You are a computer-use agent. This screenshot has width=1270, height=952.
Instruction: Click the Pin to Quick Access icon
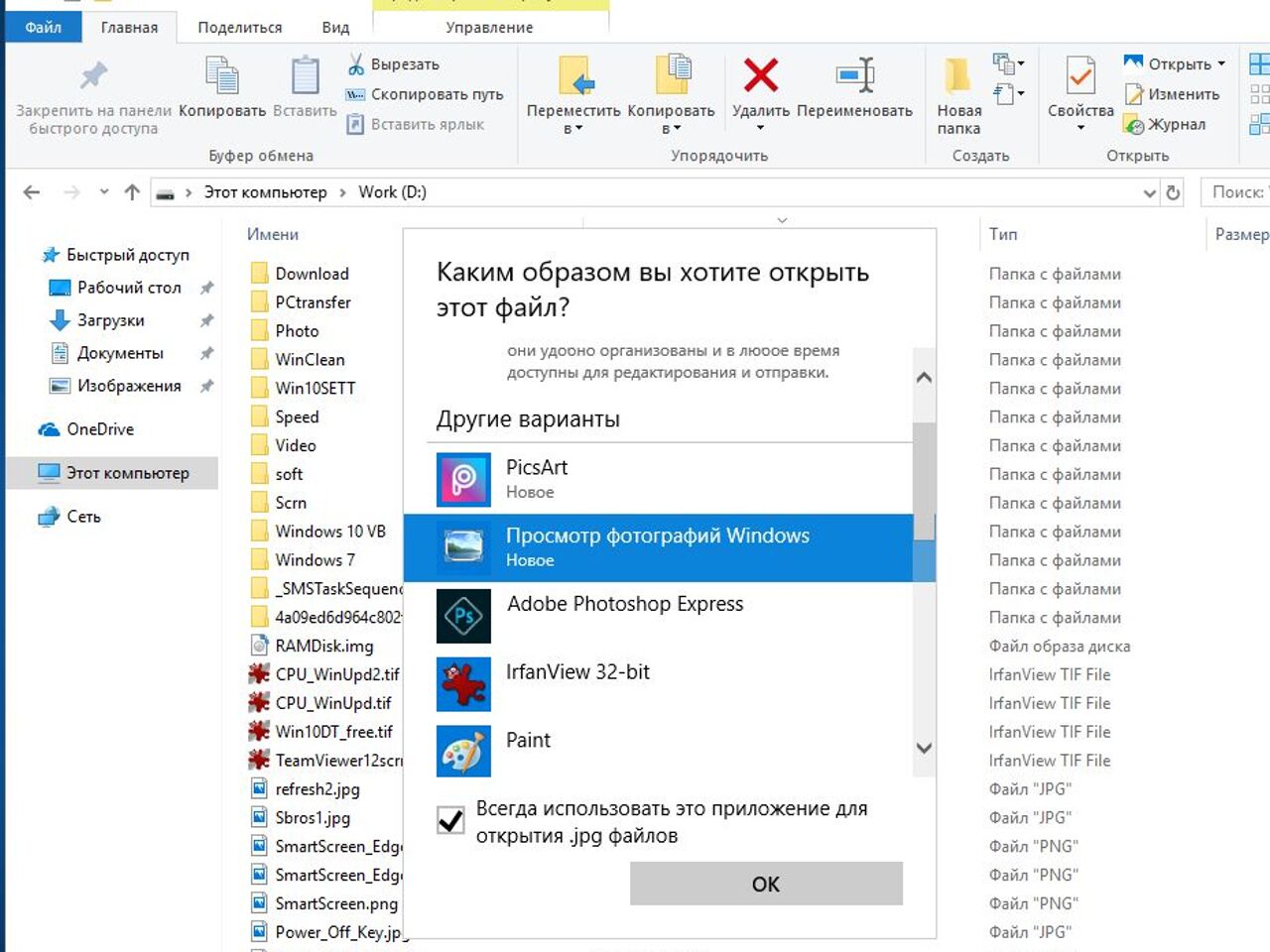pyautogui.click(x=94, y=75)
